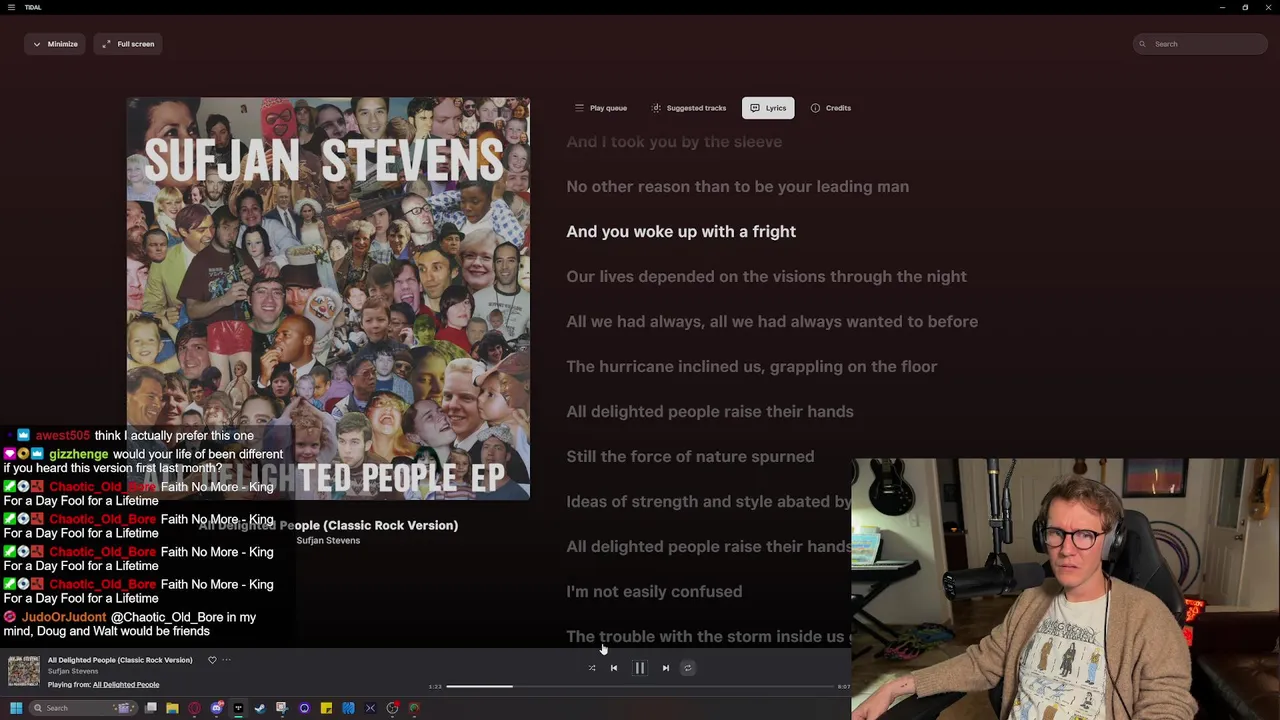The image size is (1280, 720).
Task: Click the song title in the player bar
Action: tap(120, 660)
